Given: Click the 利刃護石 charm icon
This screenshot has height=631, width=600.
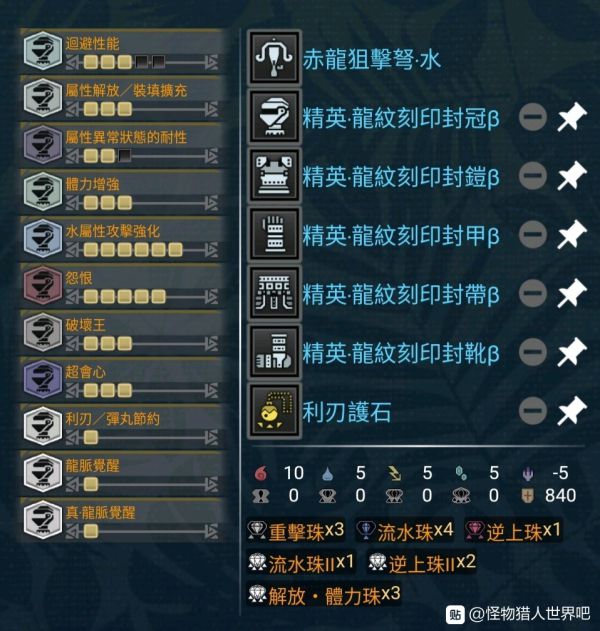Looking at the screenshot, I should (274, 410).
